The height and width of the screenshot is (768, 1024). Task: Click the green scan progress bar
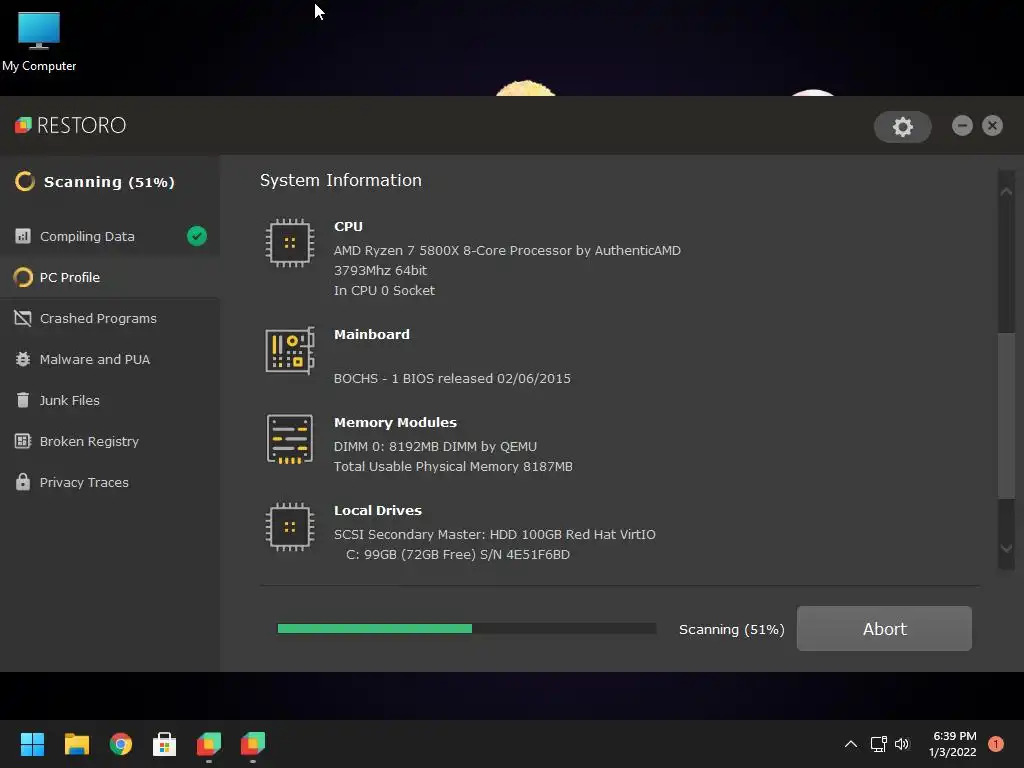coord(375,628)
